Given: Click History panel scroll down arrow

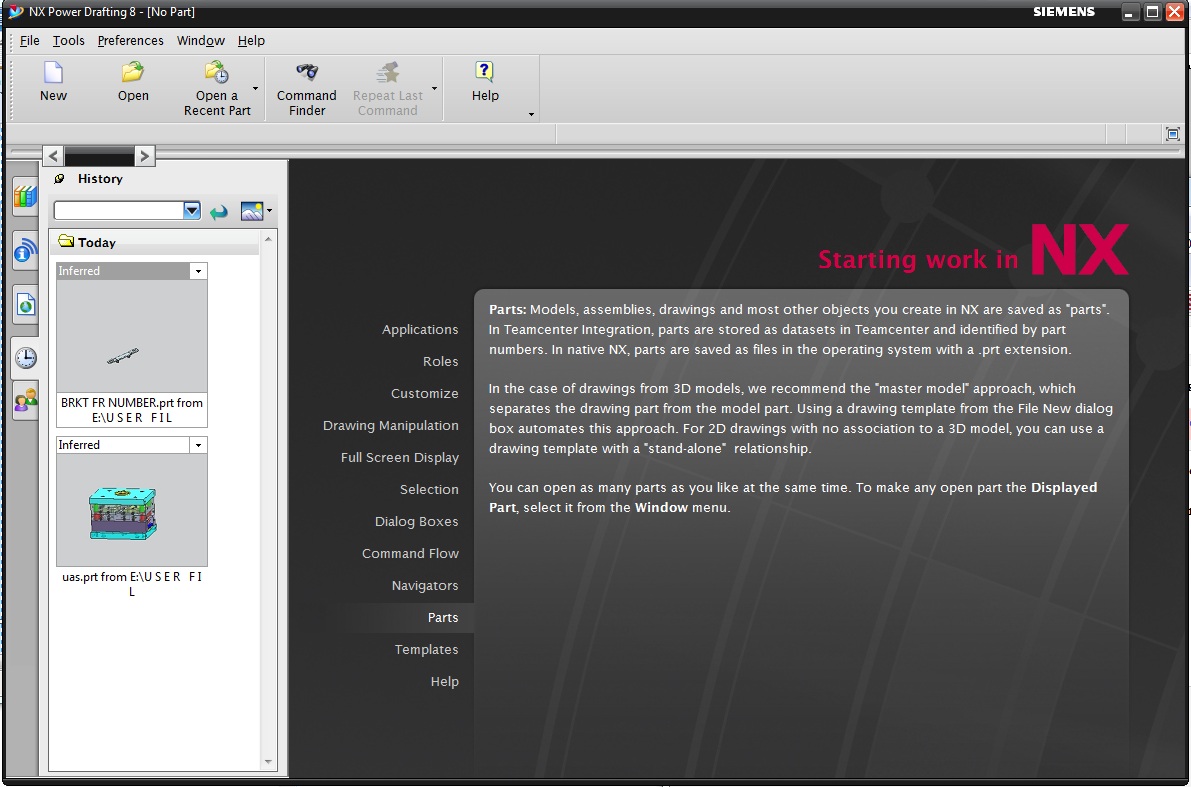Looking at the screenshot, I should (x=267, y=761).
